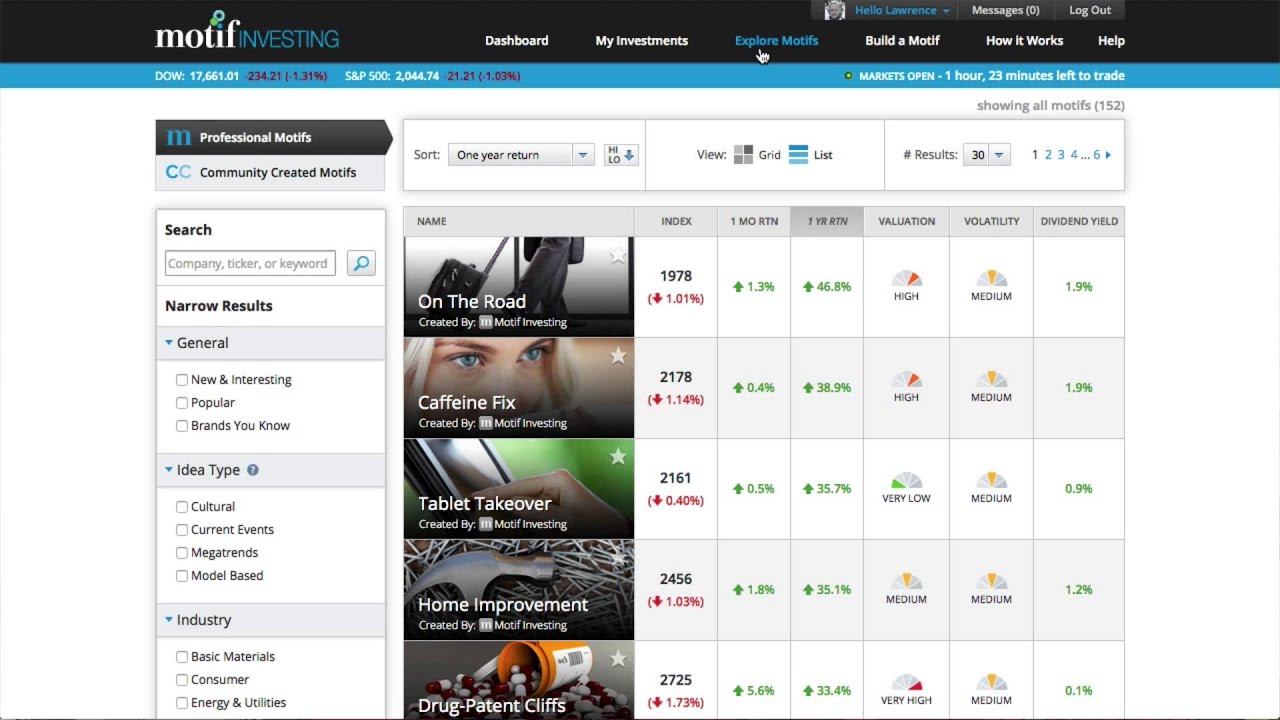Viewport: 1280px width, 720px height.
Task: Check the Megatrends idea type
Action: click(x=182, y=553)
